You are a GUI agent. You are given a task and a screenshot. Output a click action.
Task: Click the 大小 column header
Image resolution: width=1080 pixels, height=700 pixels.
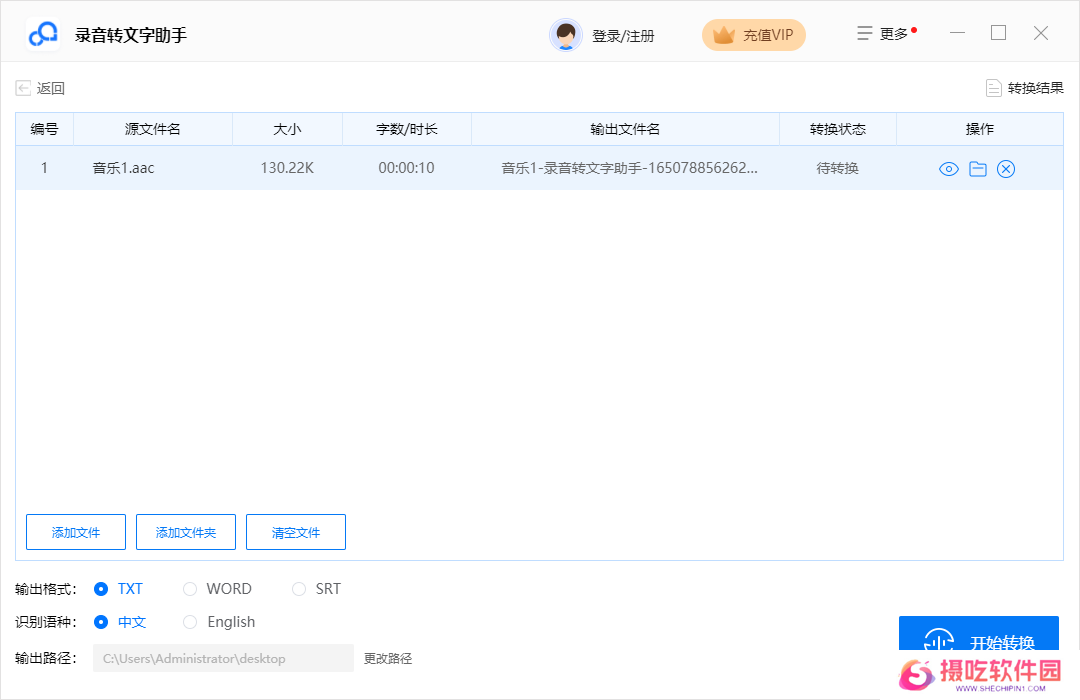[287, 129]
